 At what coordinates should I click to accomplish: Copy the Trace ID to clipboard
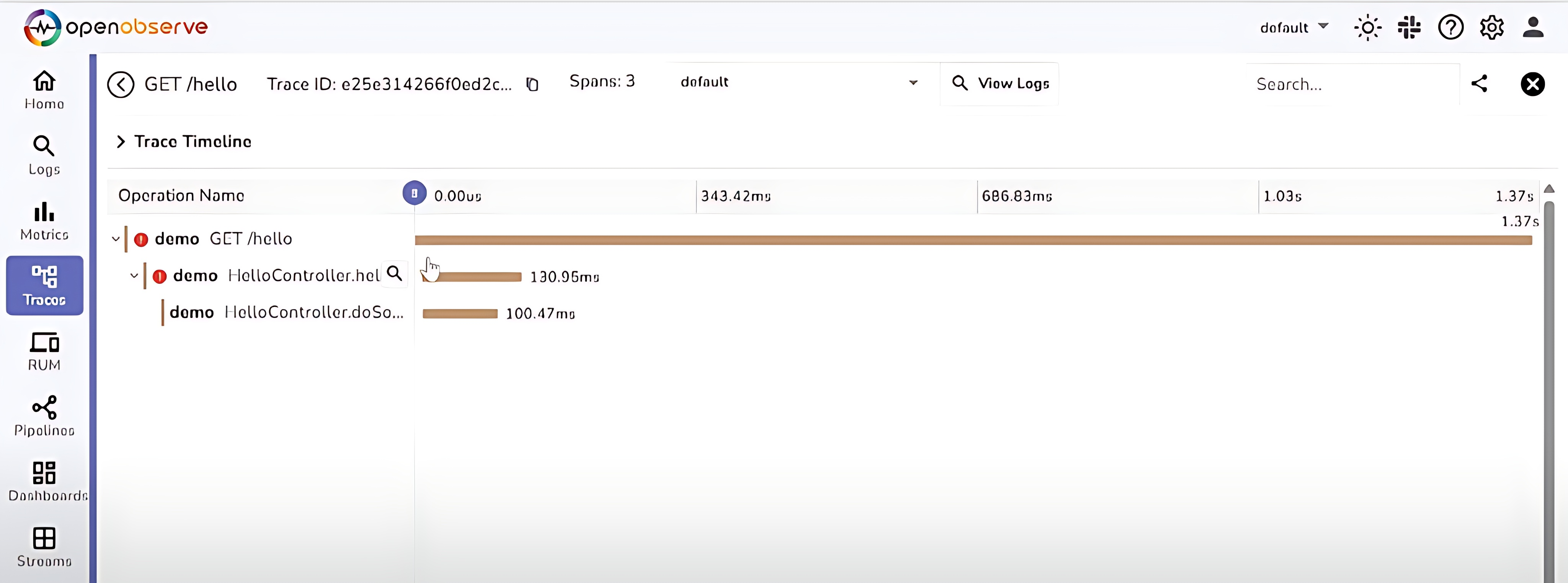[x=532, y=84]
